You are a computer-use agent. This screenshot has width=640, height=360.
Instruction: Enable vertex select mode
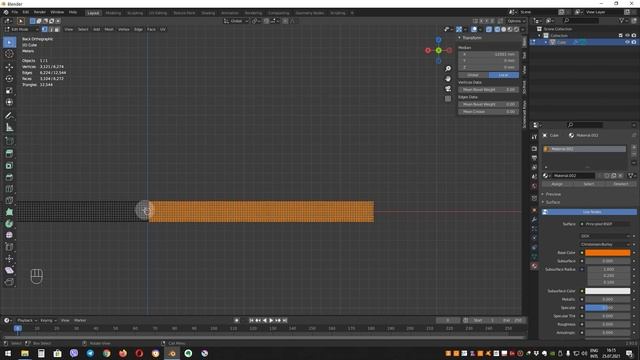44,29
